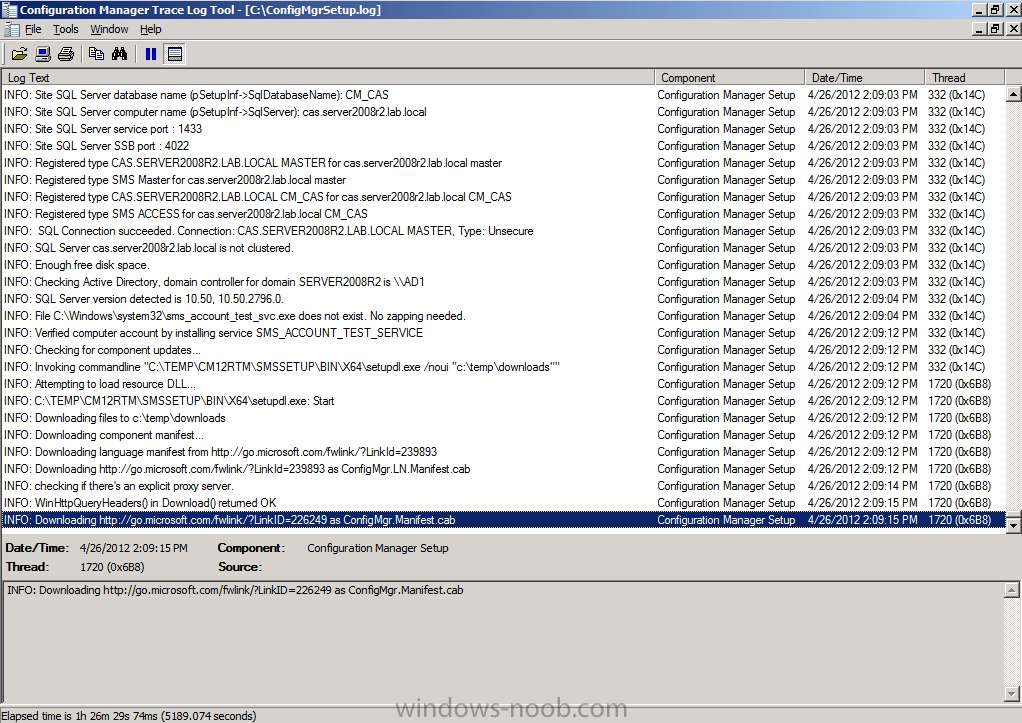
Task: Click the Date/Time value in details panel
Action: click(x=134, y=548)
